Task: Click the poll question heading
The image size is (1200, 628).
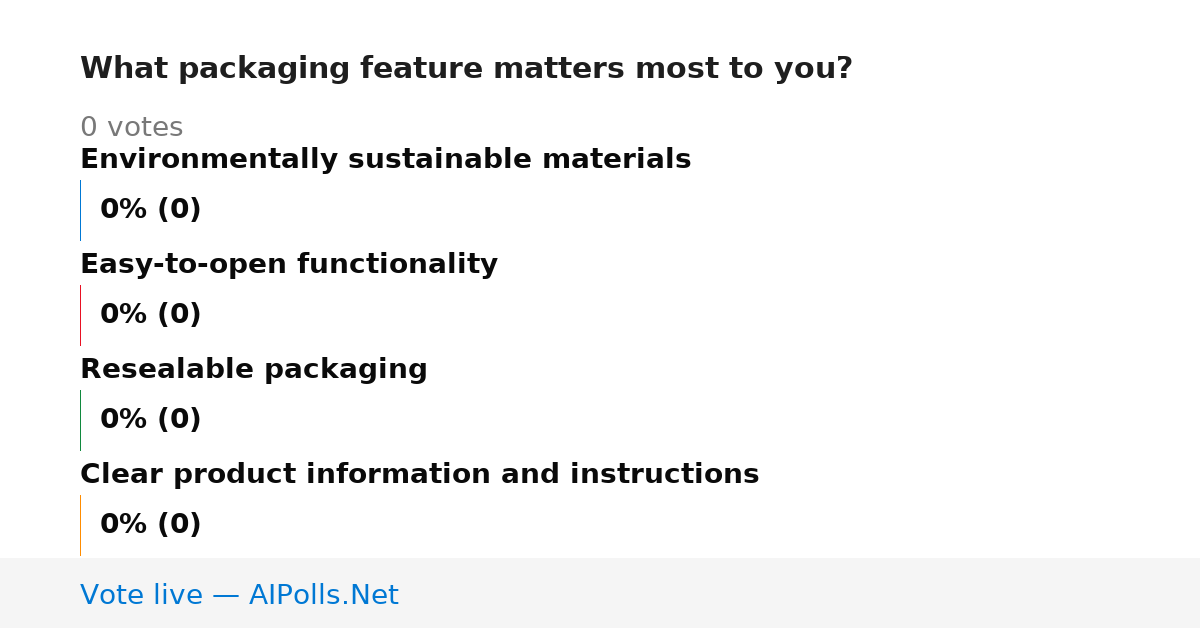Action: click(466, 69)
